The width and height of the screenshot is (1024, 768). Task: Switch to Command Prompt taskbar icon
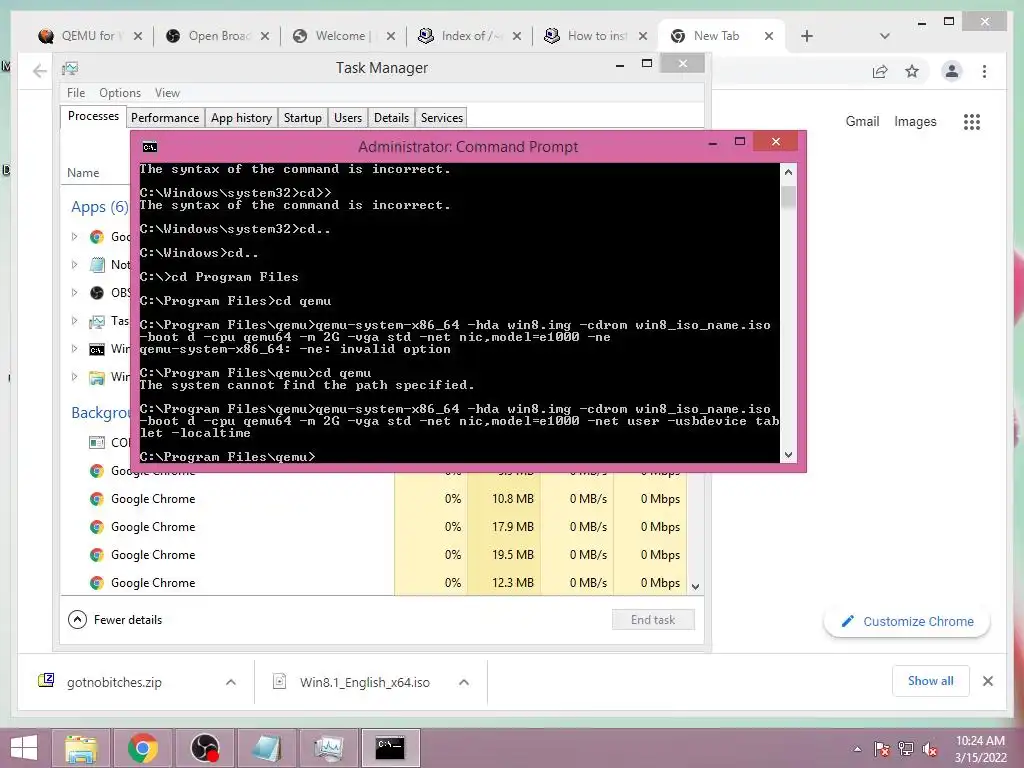coord(391,748)
